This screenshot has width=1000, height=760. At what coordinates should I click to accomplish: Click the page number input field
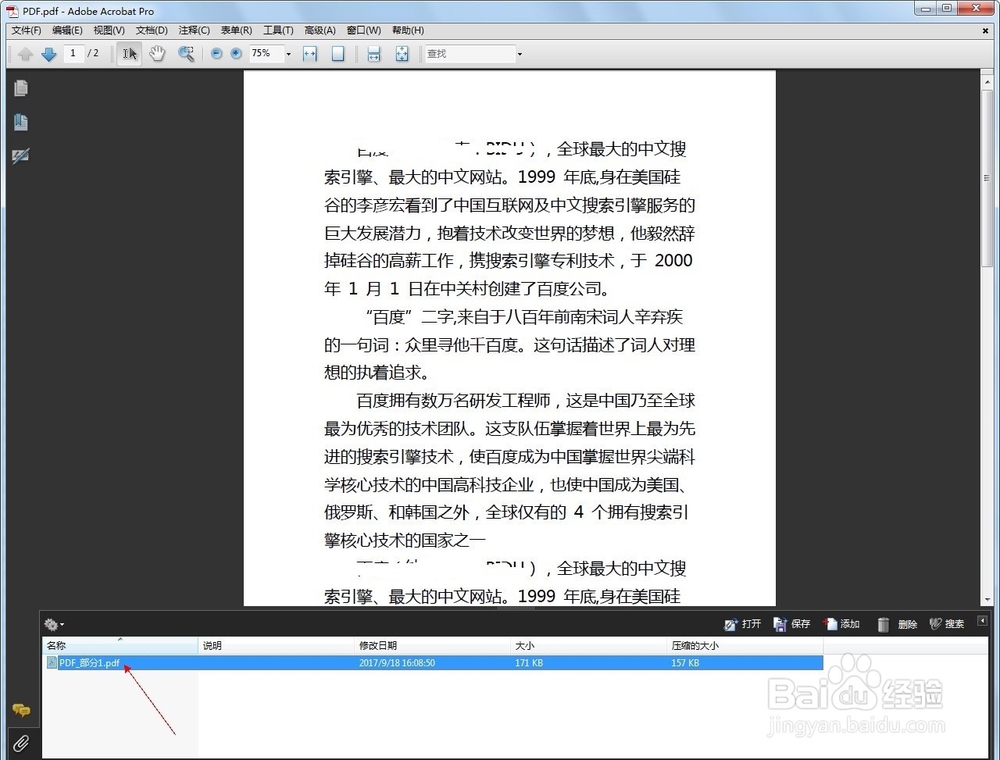click(x=73, y=54)
